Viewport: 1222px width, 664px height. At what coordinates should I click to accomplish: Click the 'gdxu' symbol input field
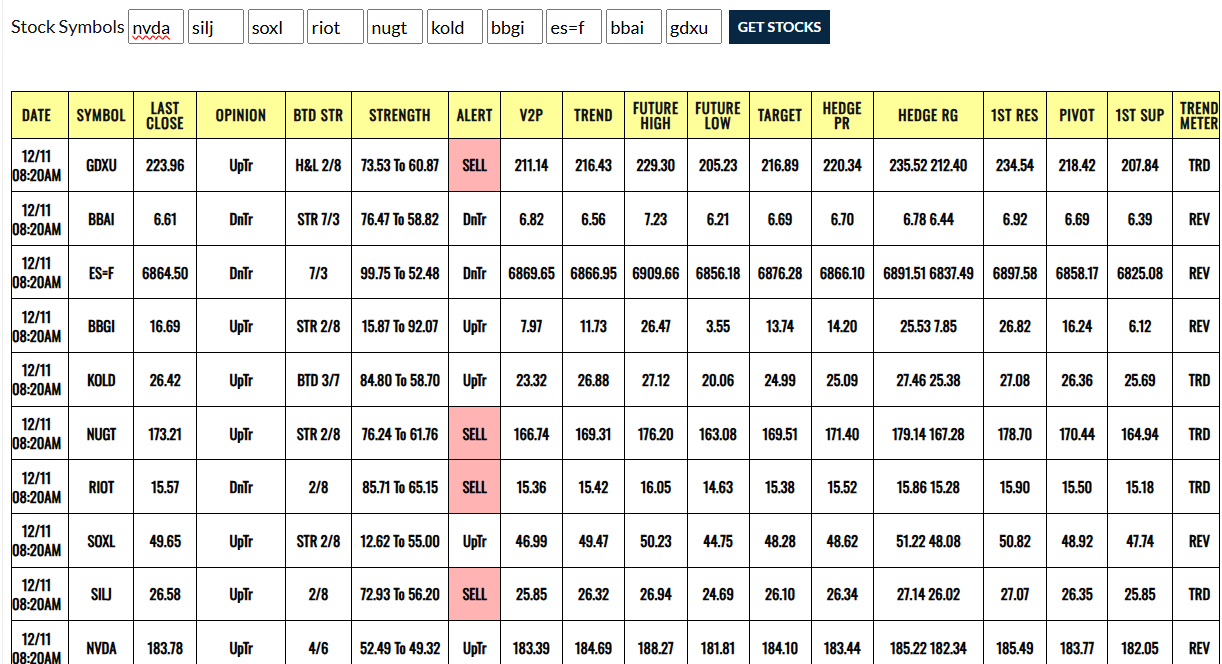click(x=693, y=28)
